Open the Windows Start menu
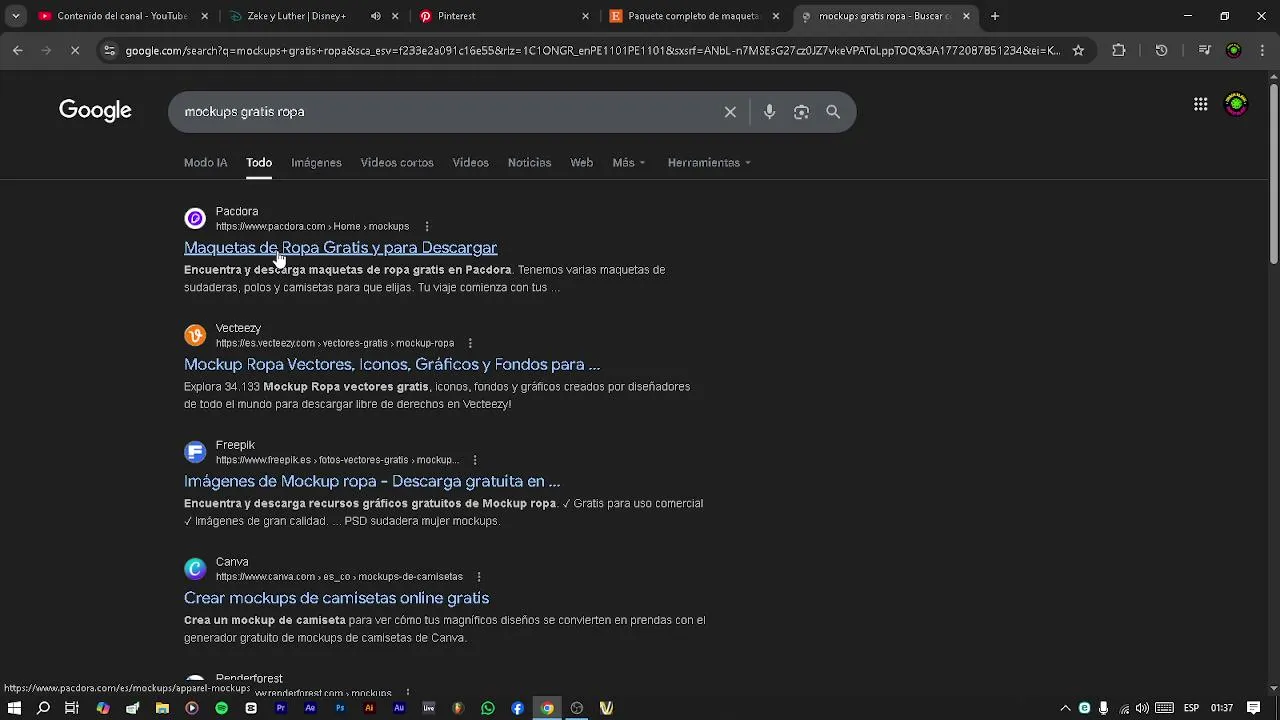This screenshot has width=1280, height=720. point(14,708)
